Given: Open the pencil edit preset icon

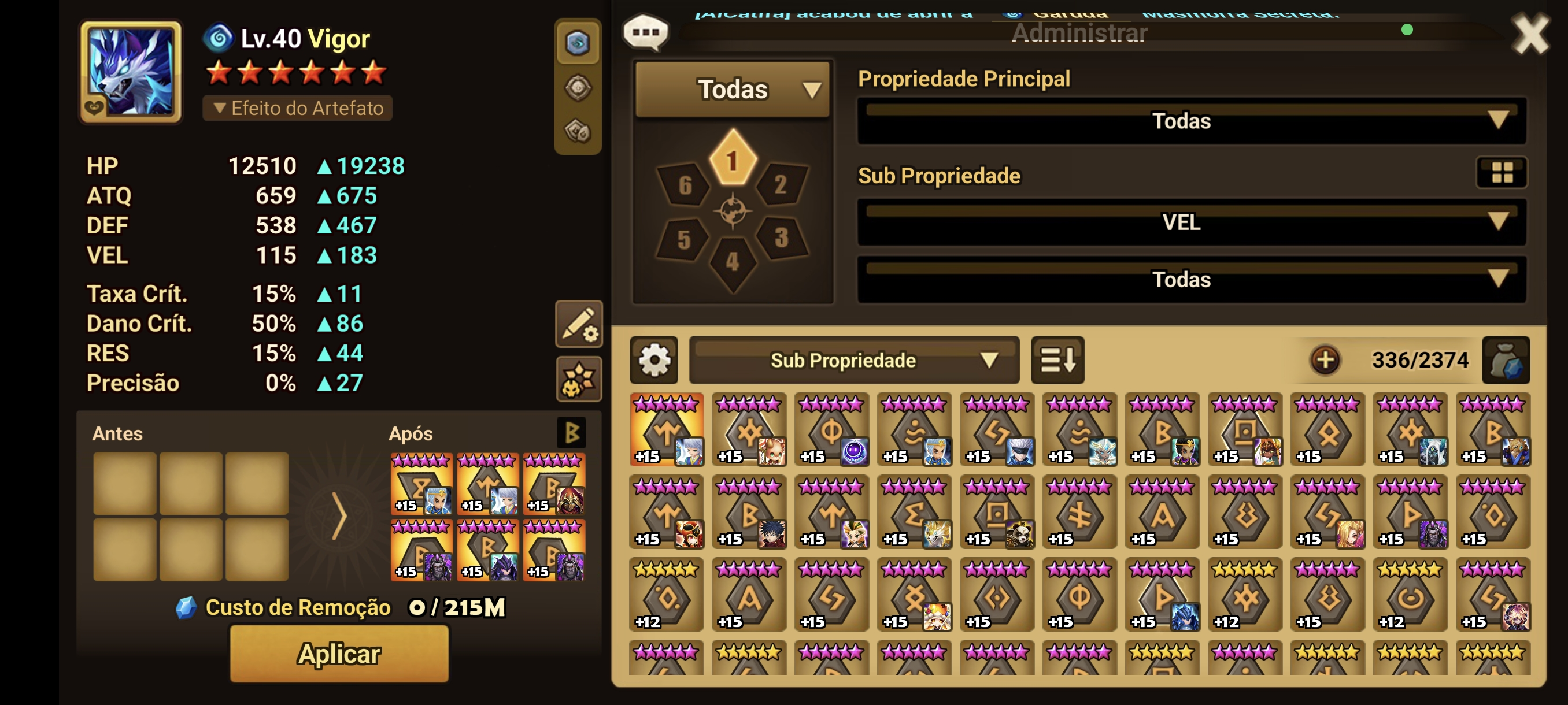Looking at the screenshot, I should tap(578, 324).
